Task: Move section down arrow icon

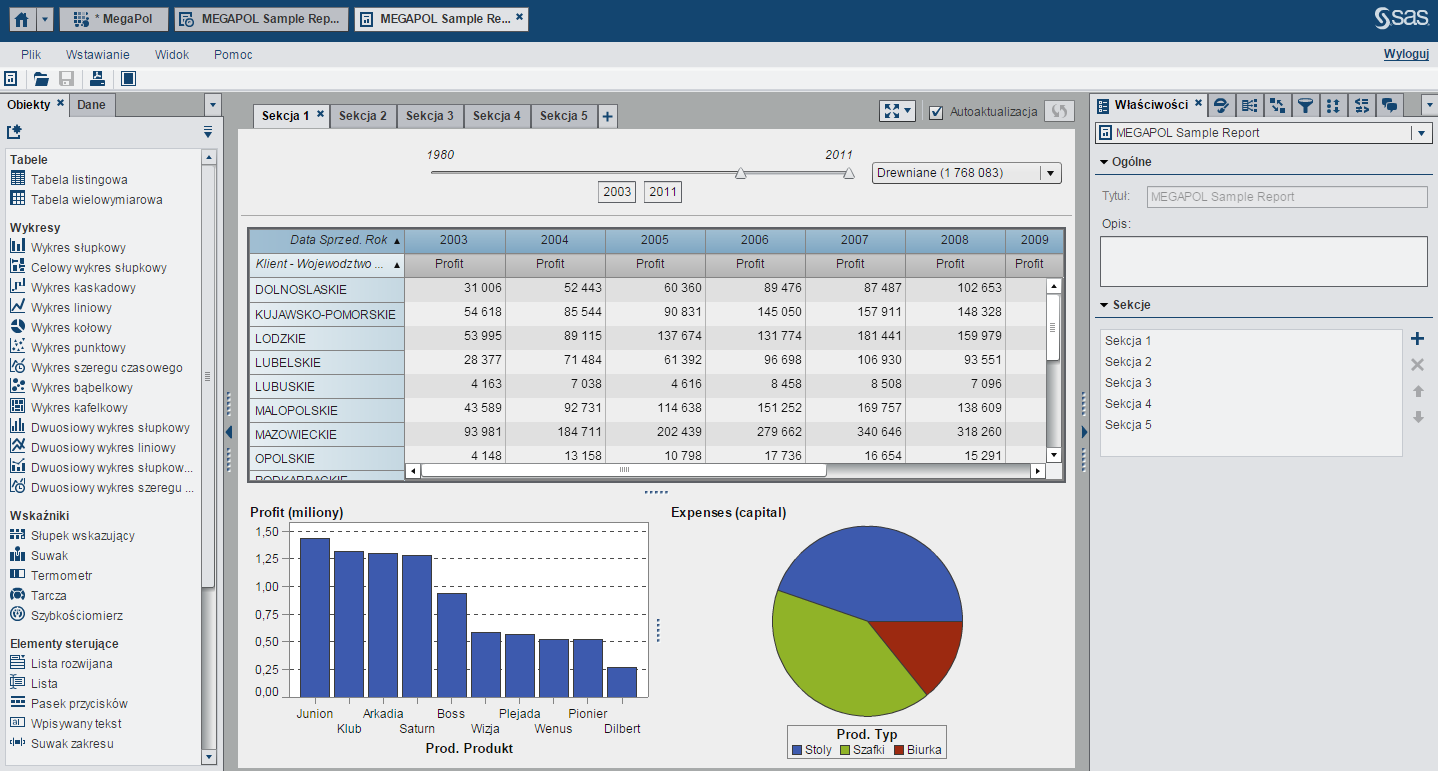Action: (x=1417, y=417)
